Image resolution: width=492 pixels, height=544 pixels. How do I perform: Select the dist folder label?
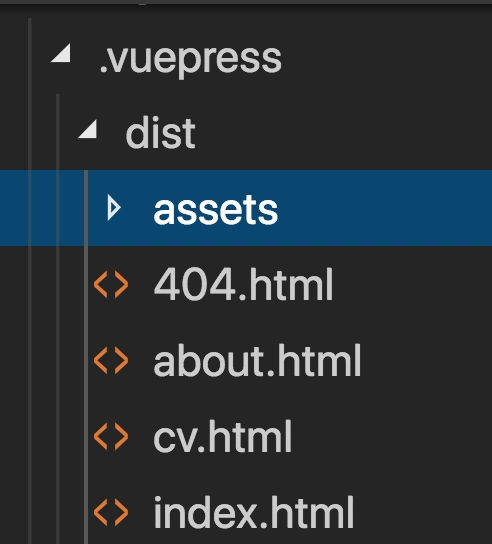tap(161, 133)
